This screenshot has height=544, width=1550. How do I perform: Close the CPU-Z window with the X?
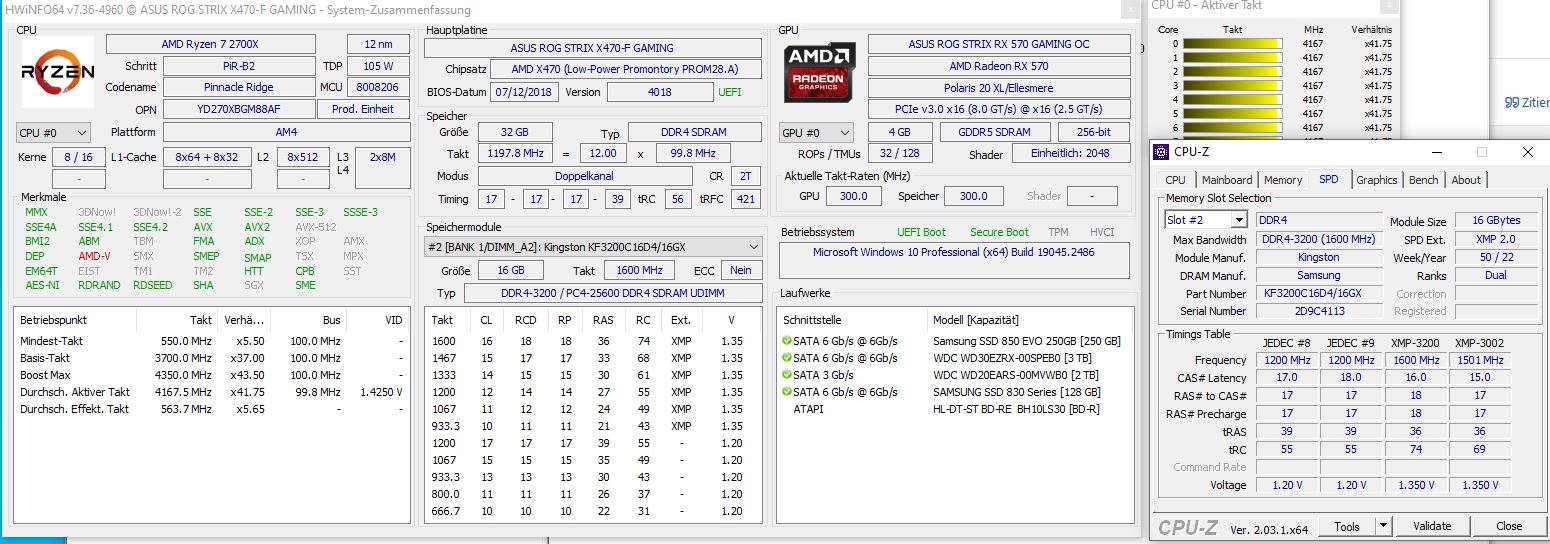click(1527, 152)
